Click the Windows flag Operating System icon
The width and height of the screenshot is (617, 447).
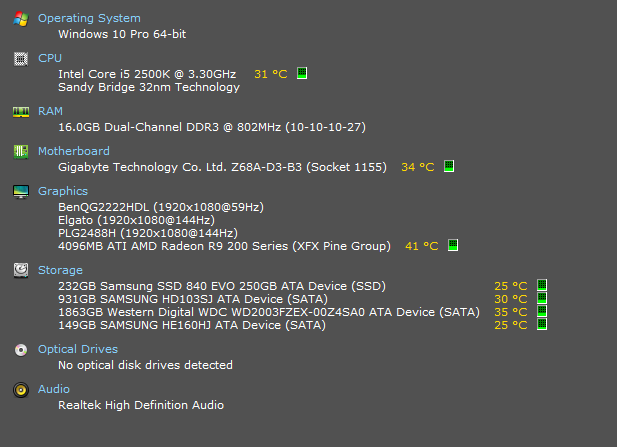(x=21, y=19)
